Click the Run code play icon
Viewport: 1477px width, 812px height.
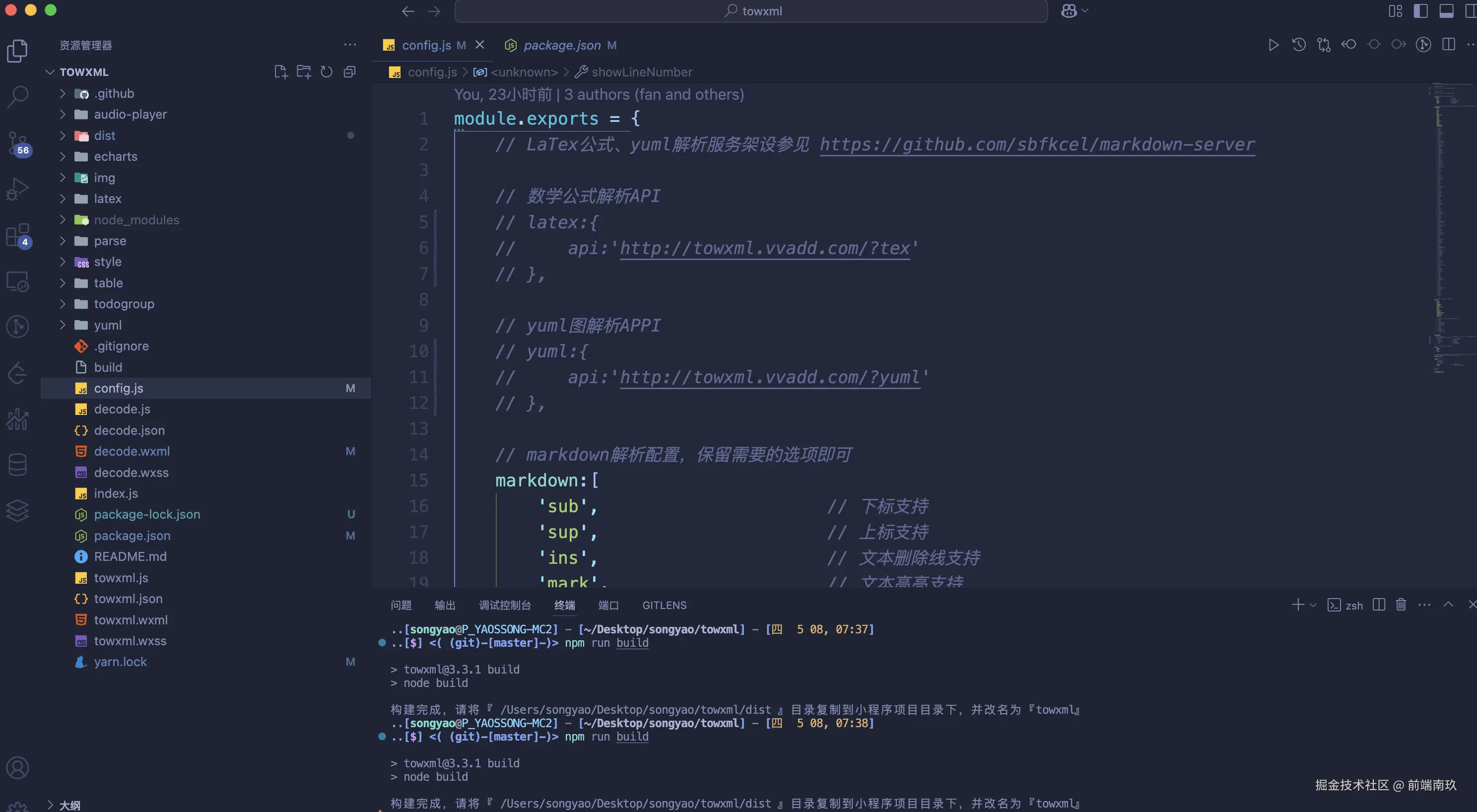[x=1274, y=45]
